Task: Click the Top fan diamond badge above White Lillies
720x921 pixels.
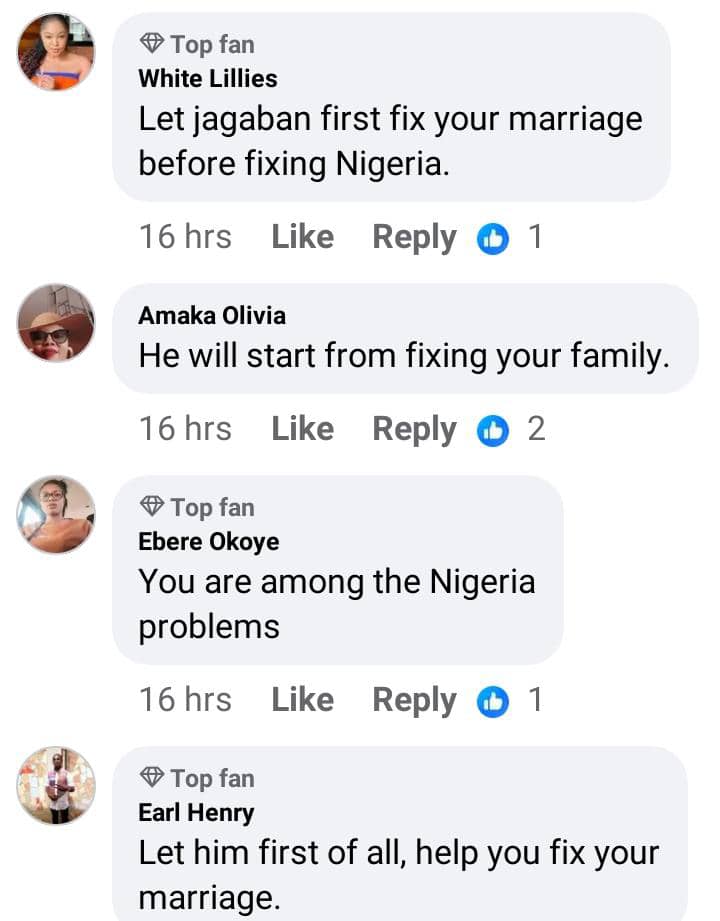Action: pyautogui.click(x=152, y=44)
